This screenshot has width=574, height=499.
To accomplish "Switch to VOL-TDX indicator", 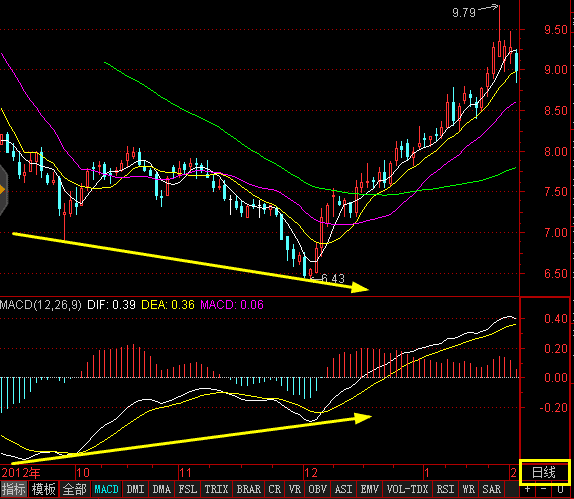I will 407,489.
